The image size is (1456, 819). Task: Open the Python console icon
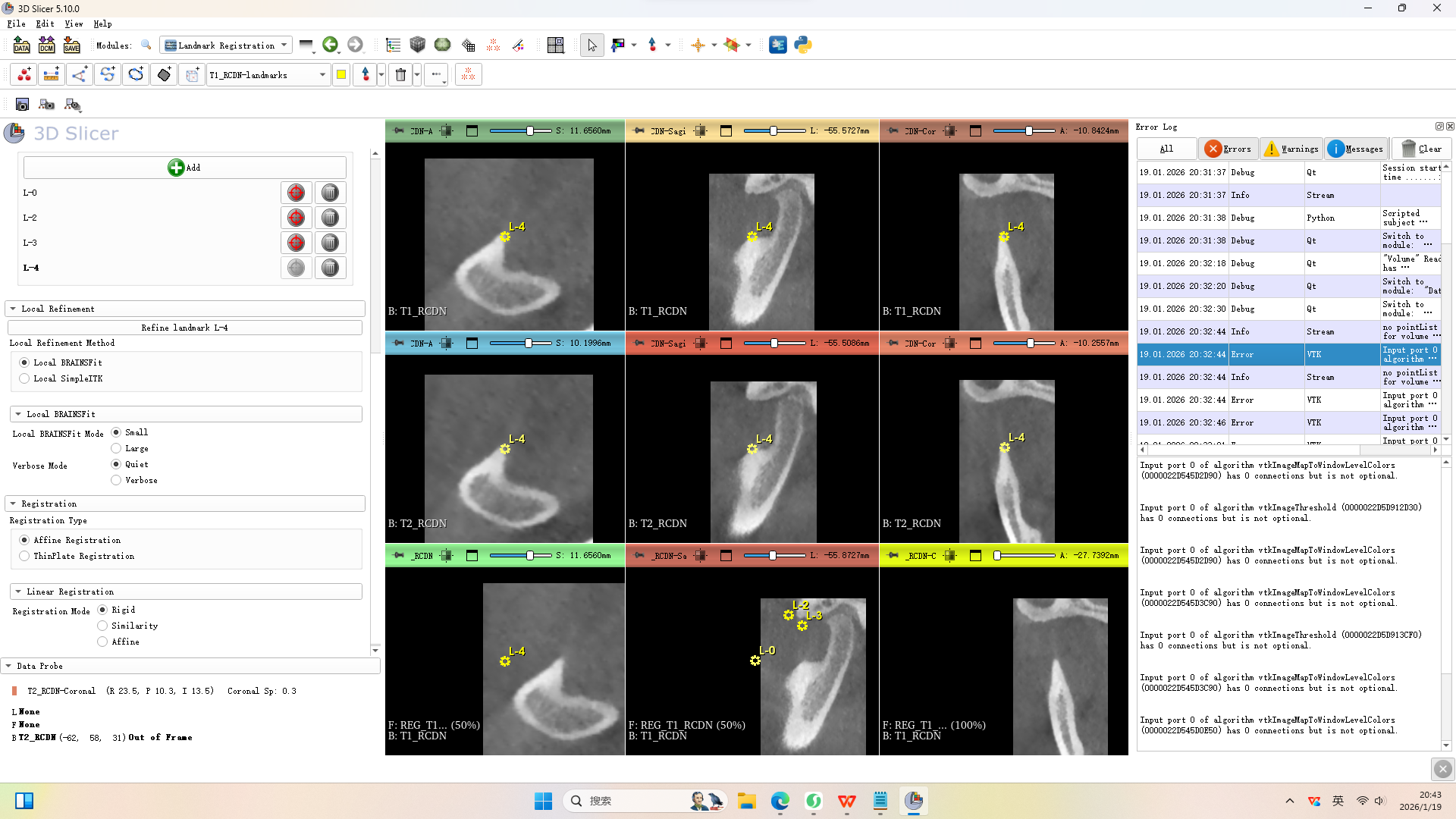pyautogui.click(x=803, y=45)
